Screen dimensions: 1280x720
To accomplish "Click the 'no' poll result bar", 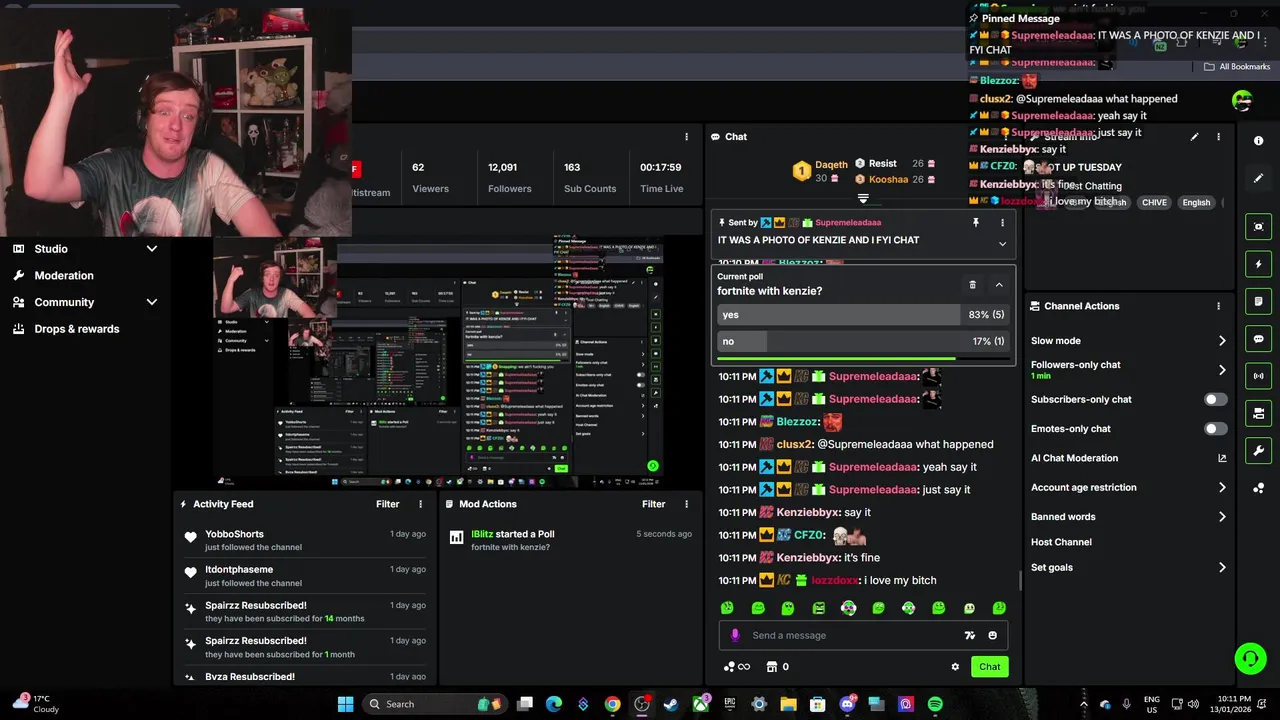I will (x=862, y=341).
